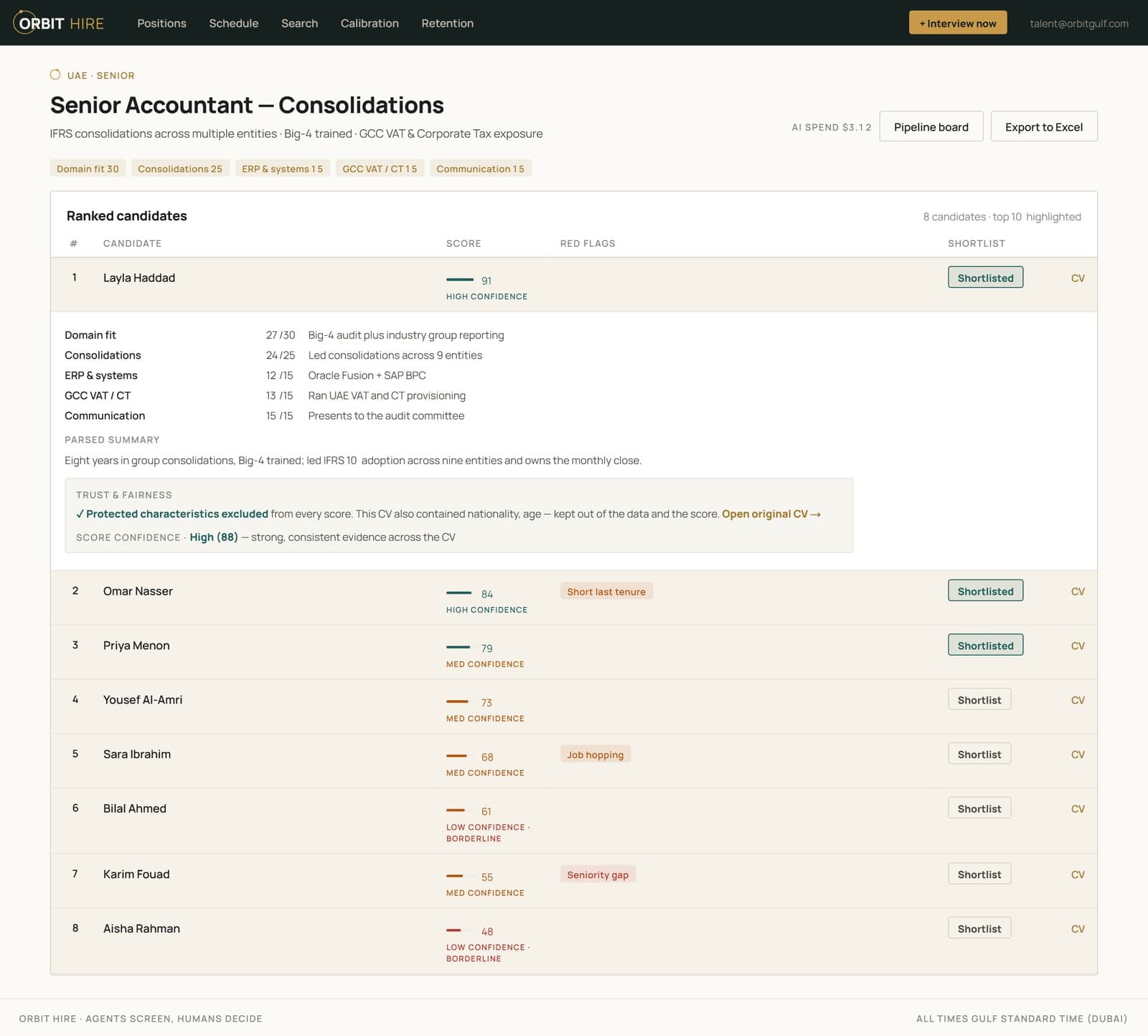
Task: Click the circle icon beside UAE · Senior
Action: click(x=55, y=75)
